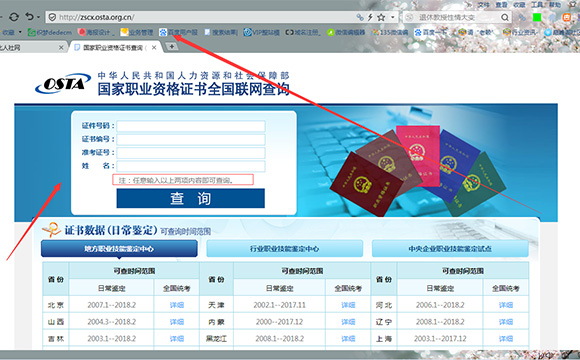Viewport: 580px width, 360px height.
Task: Select the 行业职业技能鉴定中心 tab
Action: (284, 249)
